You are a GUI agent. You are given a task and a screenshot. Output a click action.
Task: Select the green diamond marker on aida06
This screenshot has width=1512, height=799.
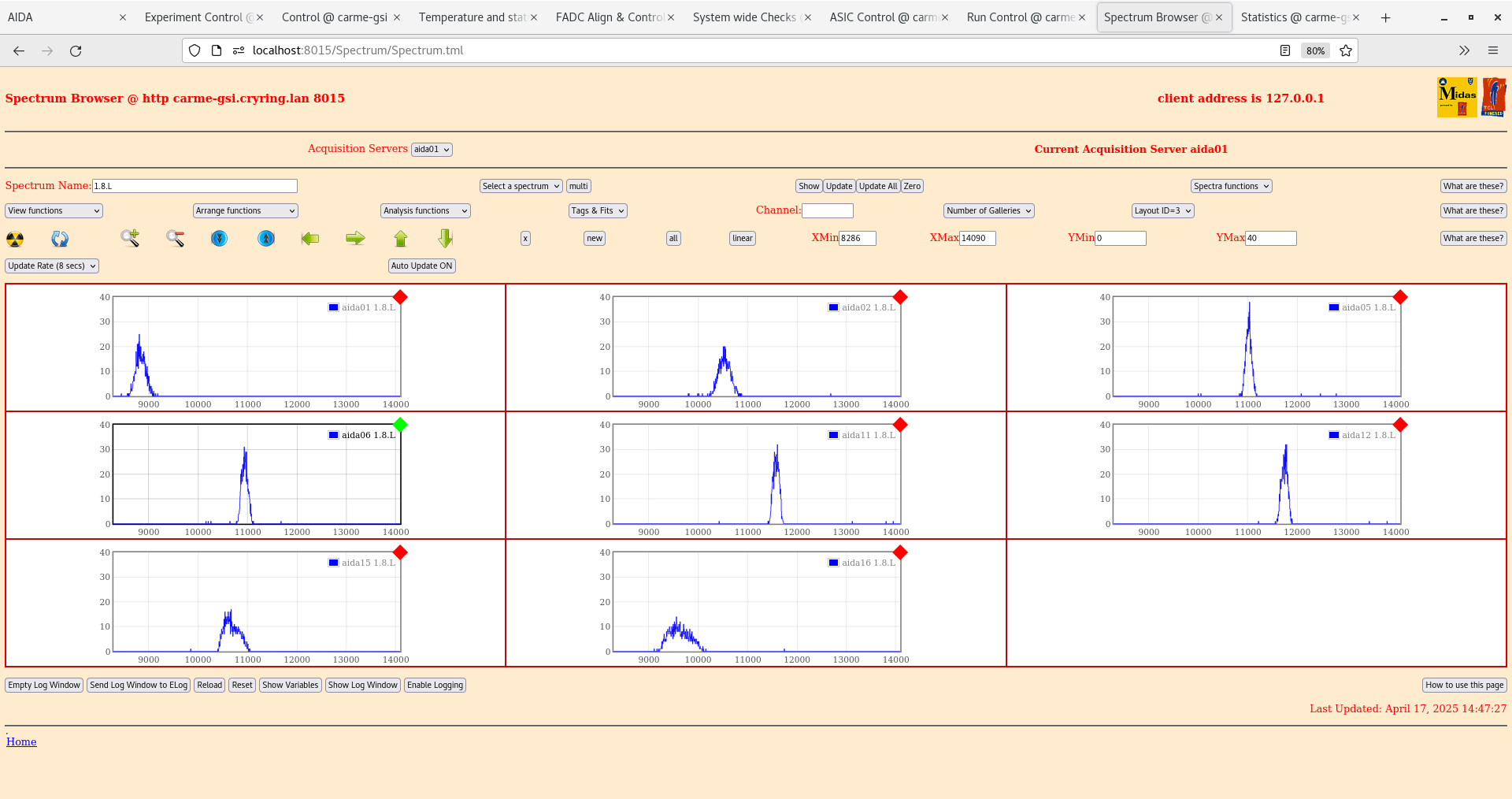click(400, 425)
